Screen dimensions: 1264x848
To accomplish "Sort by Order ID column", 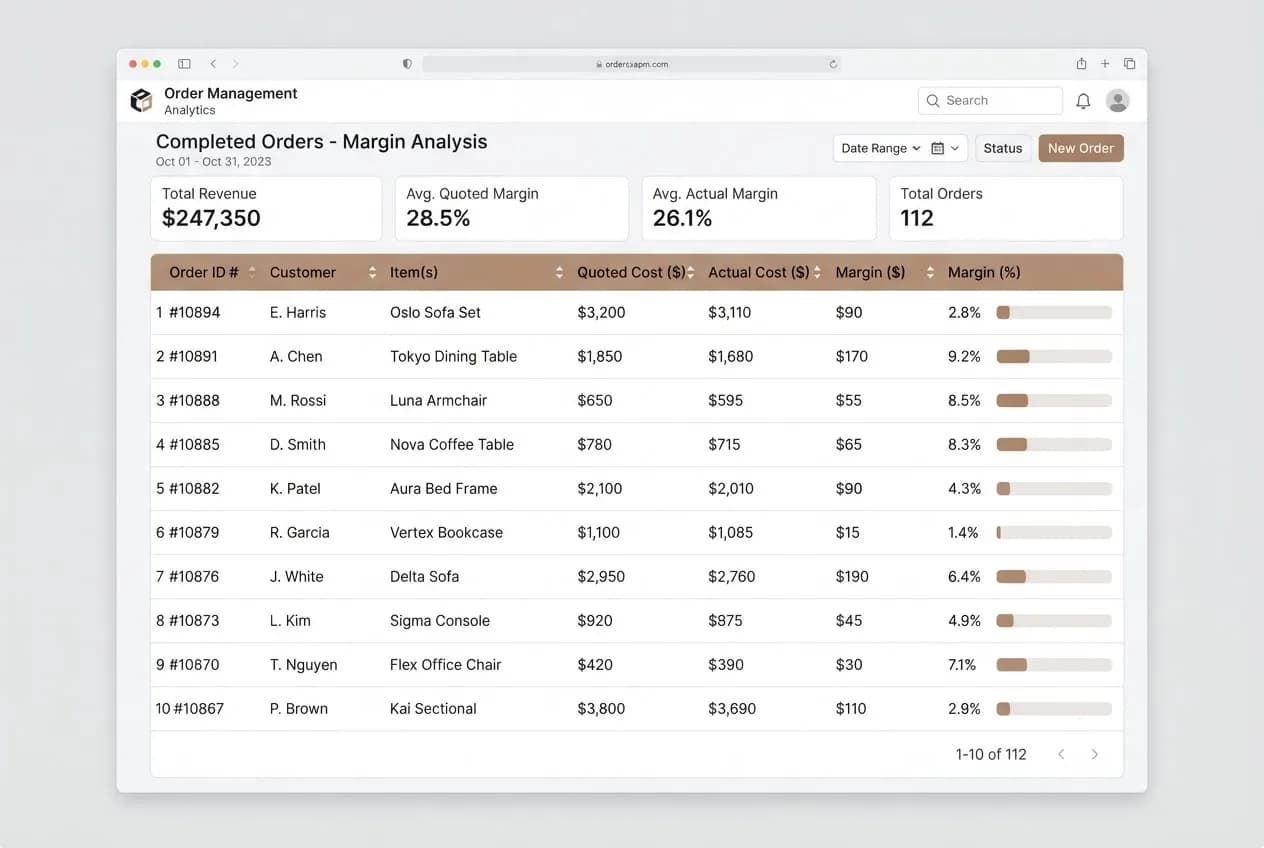I will tap(252, 272).
